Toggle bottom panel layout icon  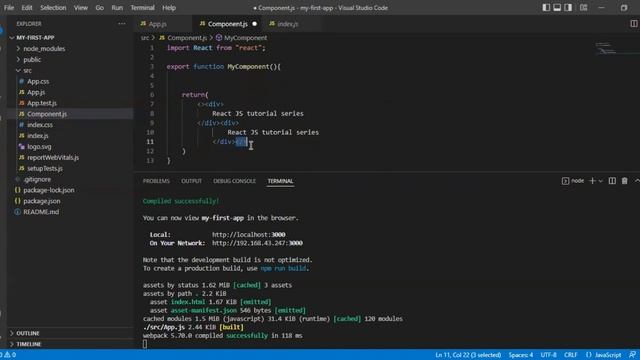(557, 8)
